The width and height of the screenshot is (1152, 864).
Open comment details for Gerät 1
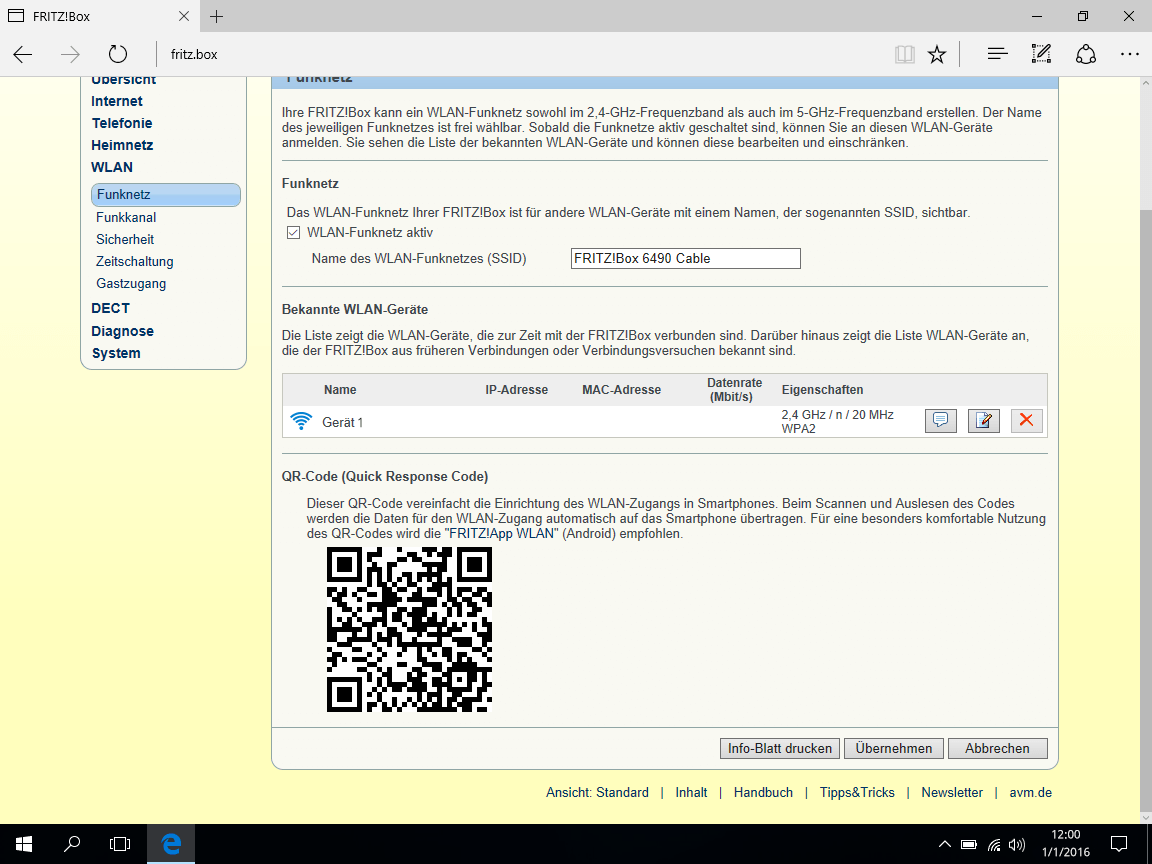pos(940,420)
